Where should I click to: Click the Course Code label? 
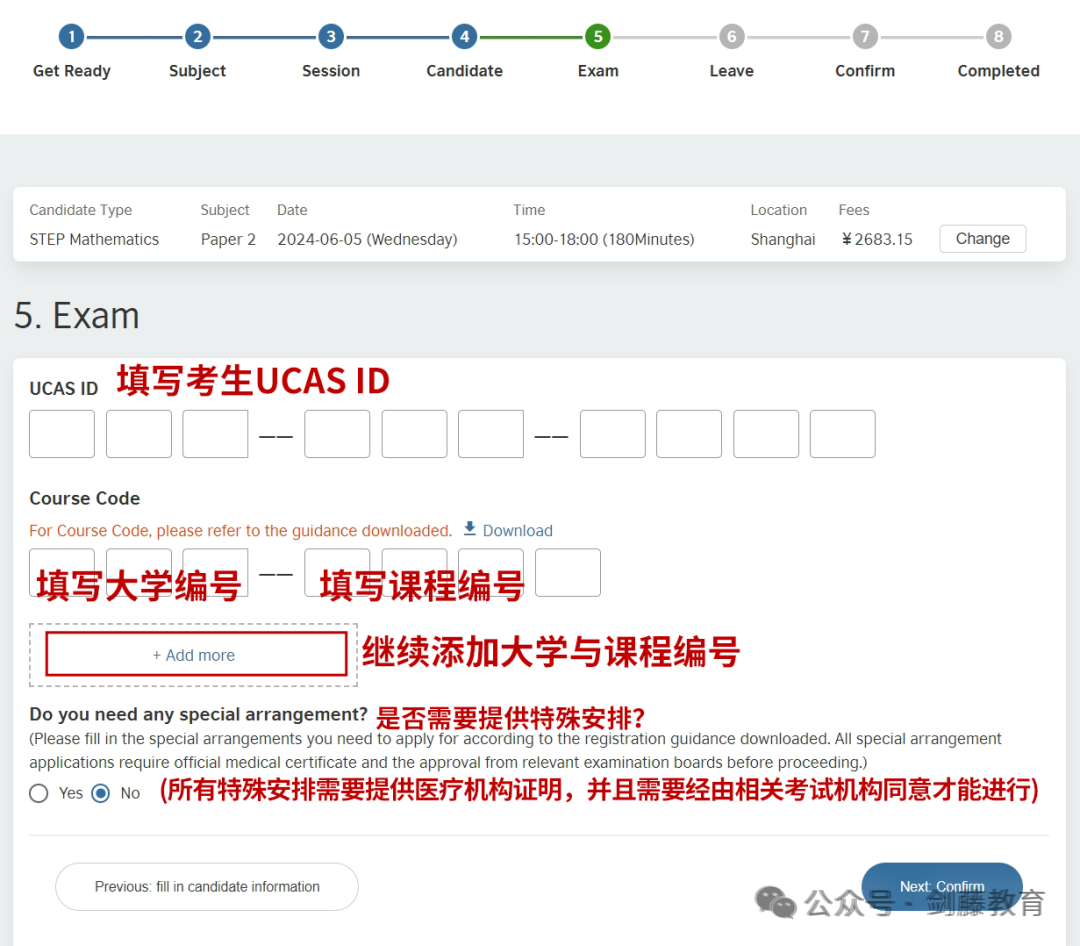pyautogui.click(x=85, y=498)
